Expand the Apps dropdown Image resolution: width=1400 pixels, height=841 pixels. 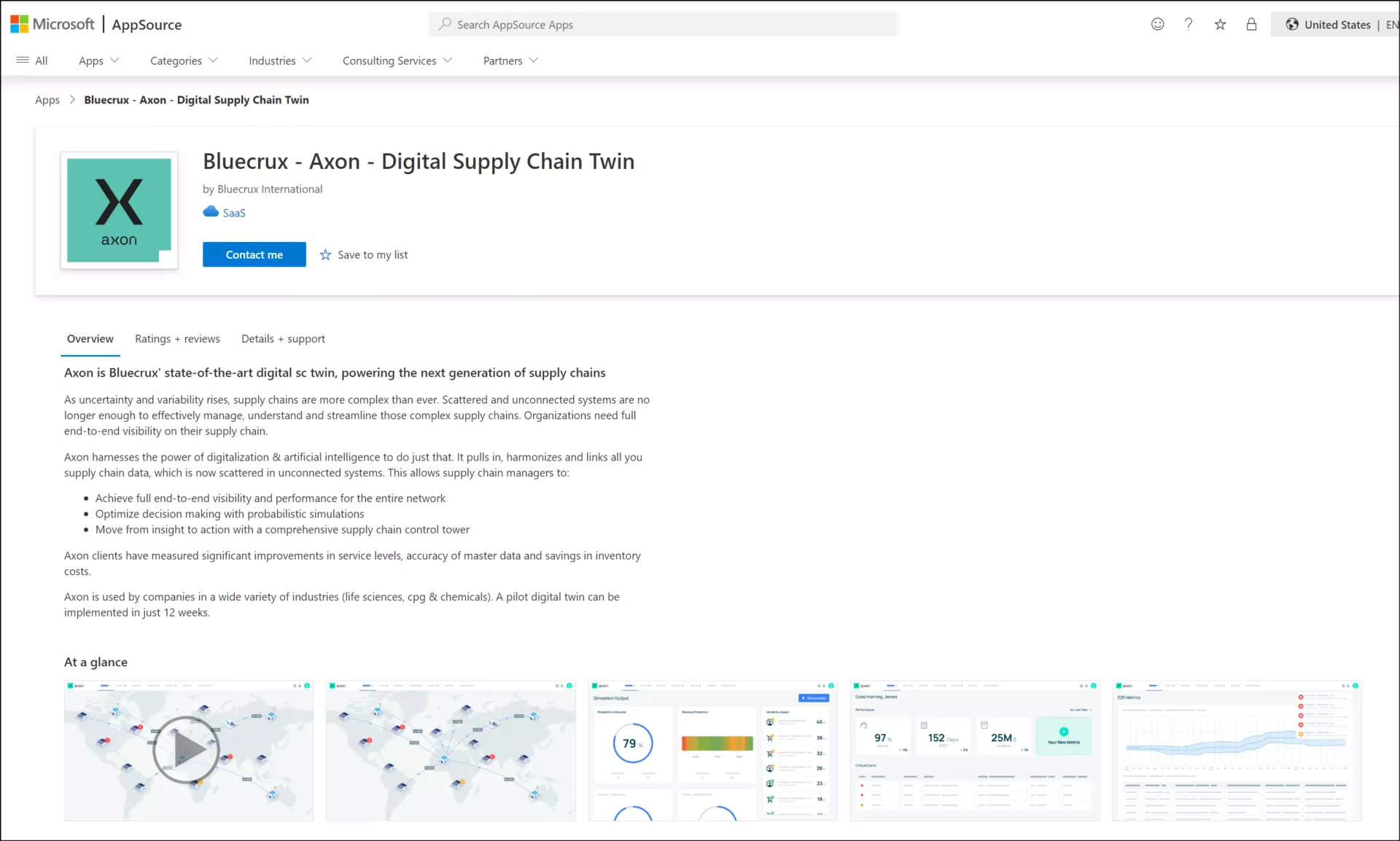point(98,60)
